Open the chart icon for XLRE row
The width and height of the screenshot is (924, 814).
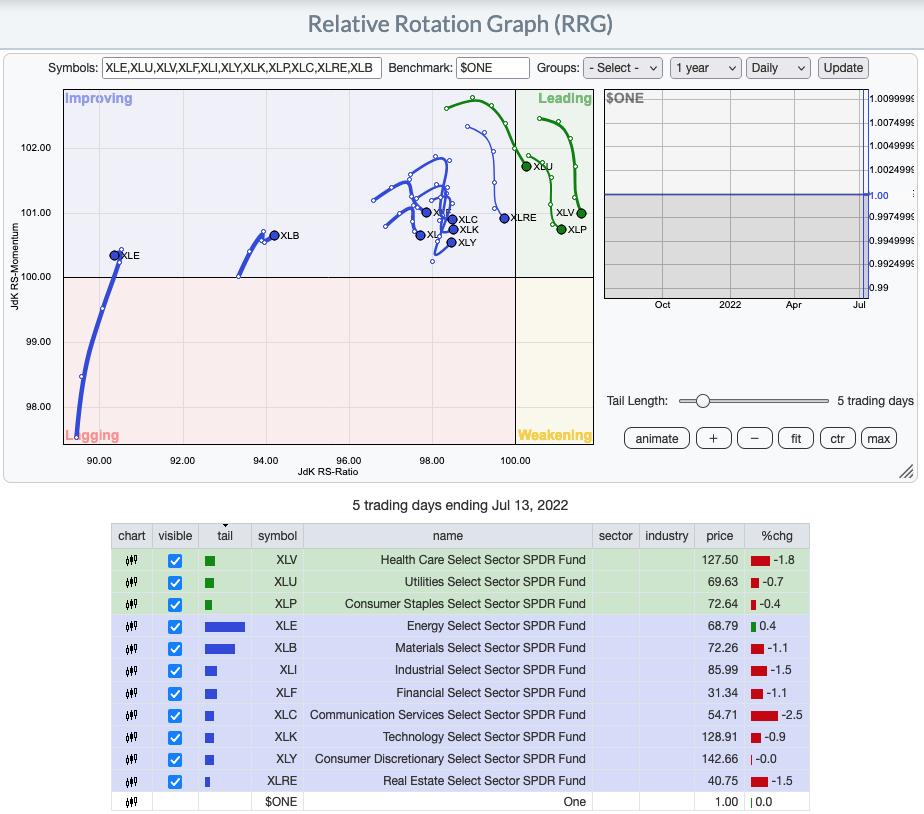131,781
